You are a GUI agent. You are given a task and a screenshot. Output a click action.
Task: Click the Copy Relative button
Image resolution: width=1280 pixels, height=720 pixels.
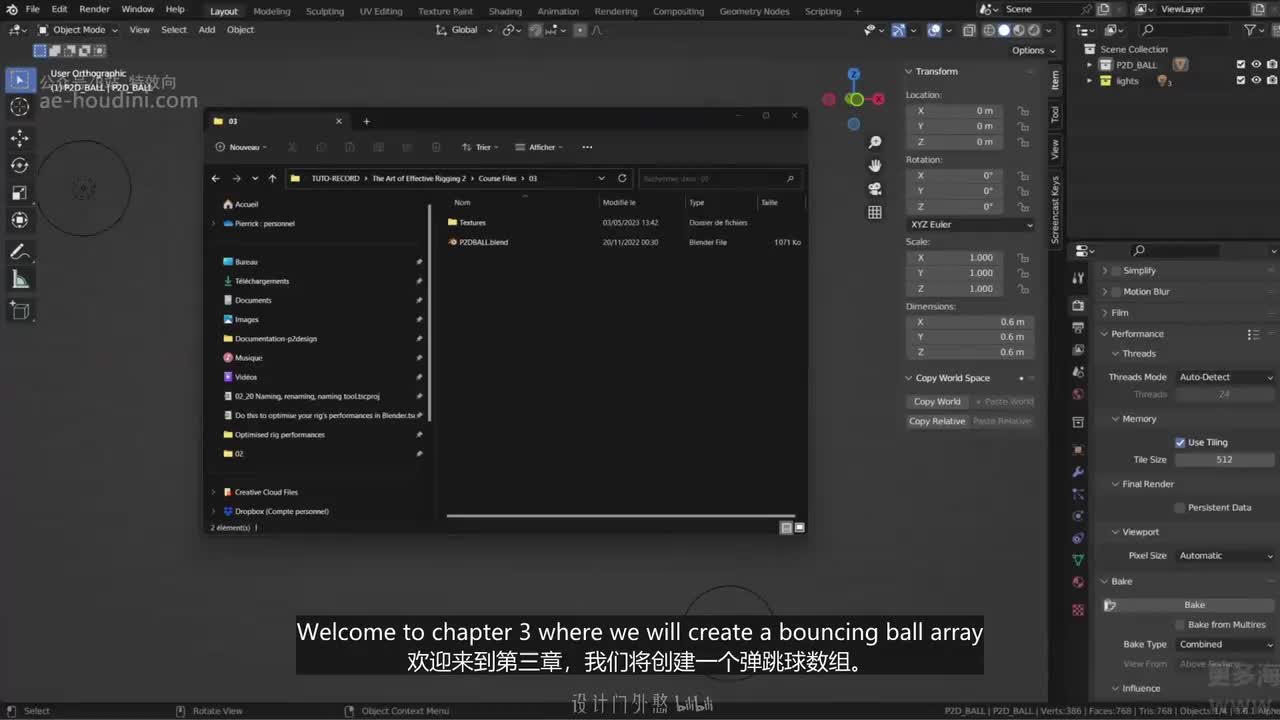937,421
